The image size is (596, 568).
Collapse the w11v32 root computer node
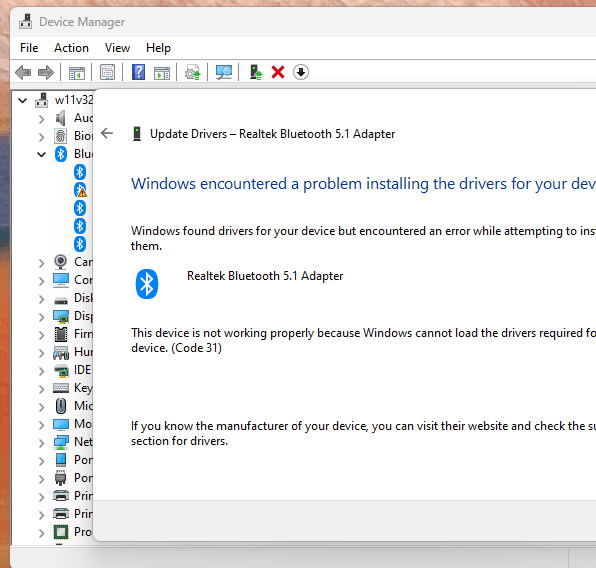tap(23, 101)
